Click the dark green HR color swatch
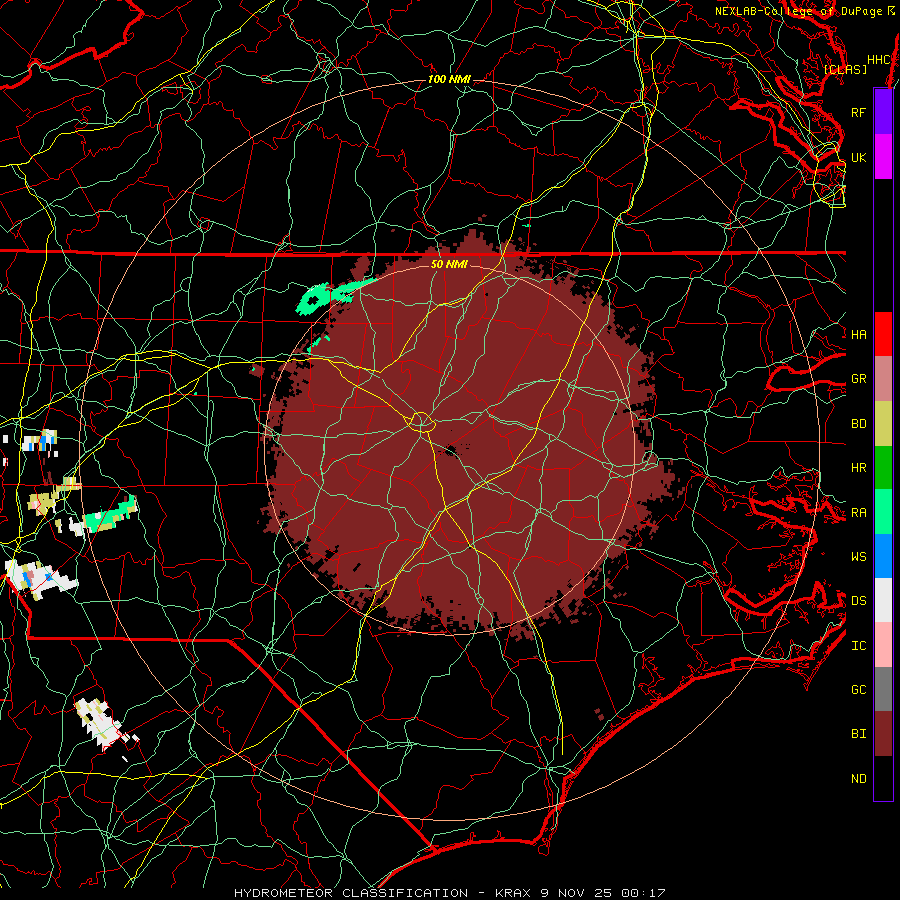 pyautogui.click(x=883, y=468)
